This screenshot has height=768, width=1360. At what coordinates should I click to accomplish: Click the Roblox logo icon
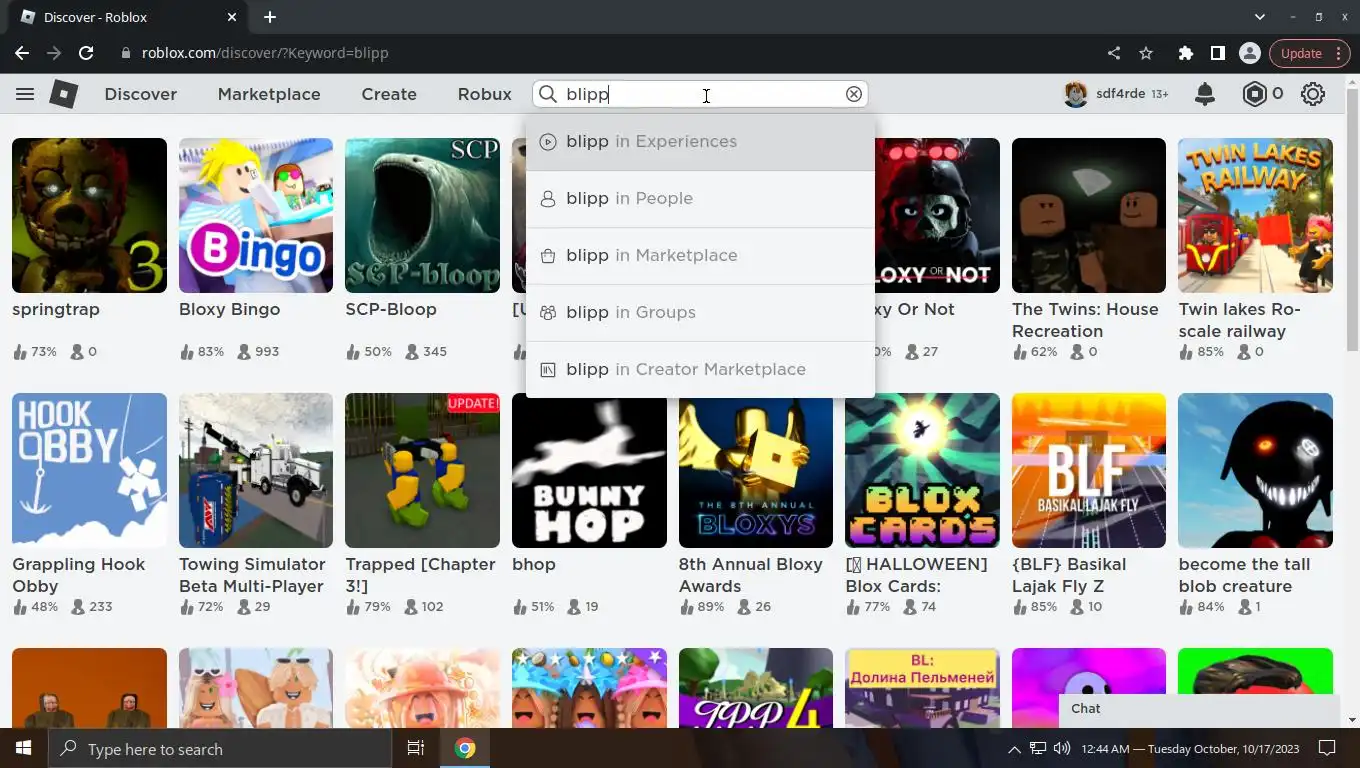pyautogui.click(x=64, y=94)
